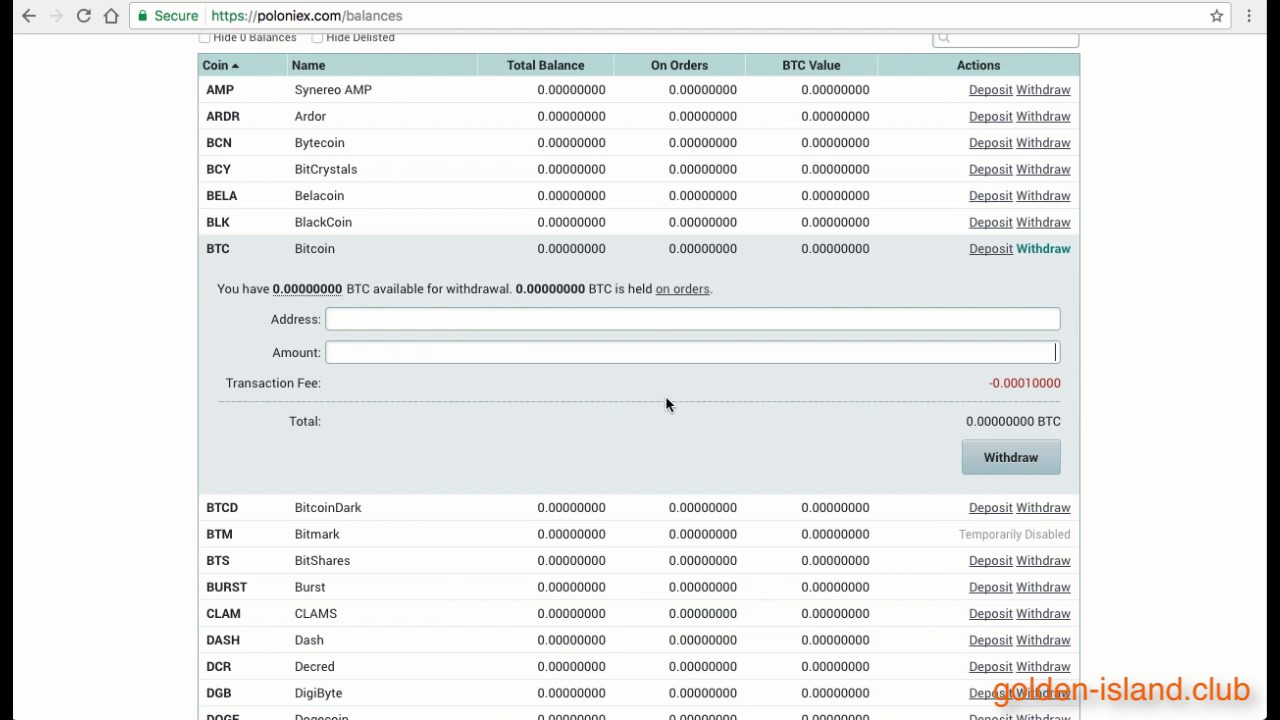
Task: Open Deposit for BitShares
Action: (991, 561)
